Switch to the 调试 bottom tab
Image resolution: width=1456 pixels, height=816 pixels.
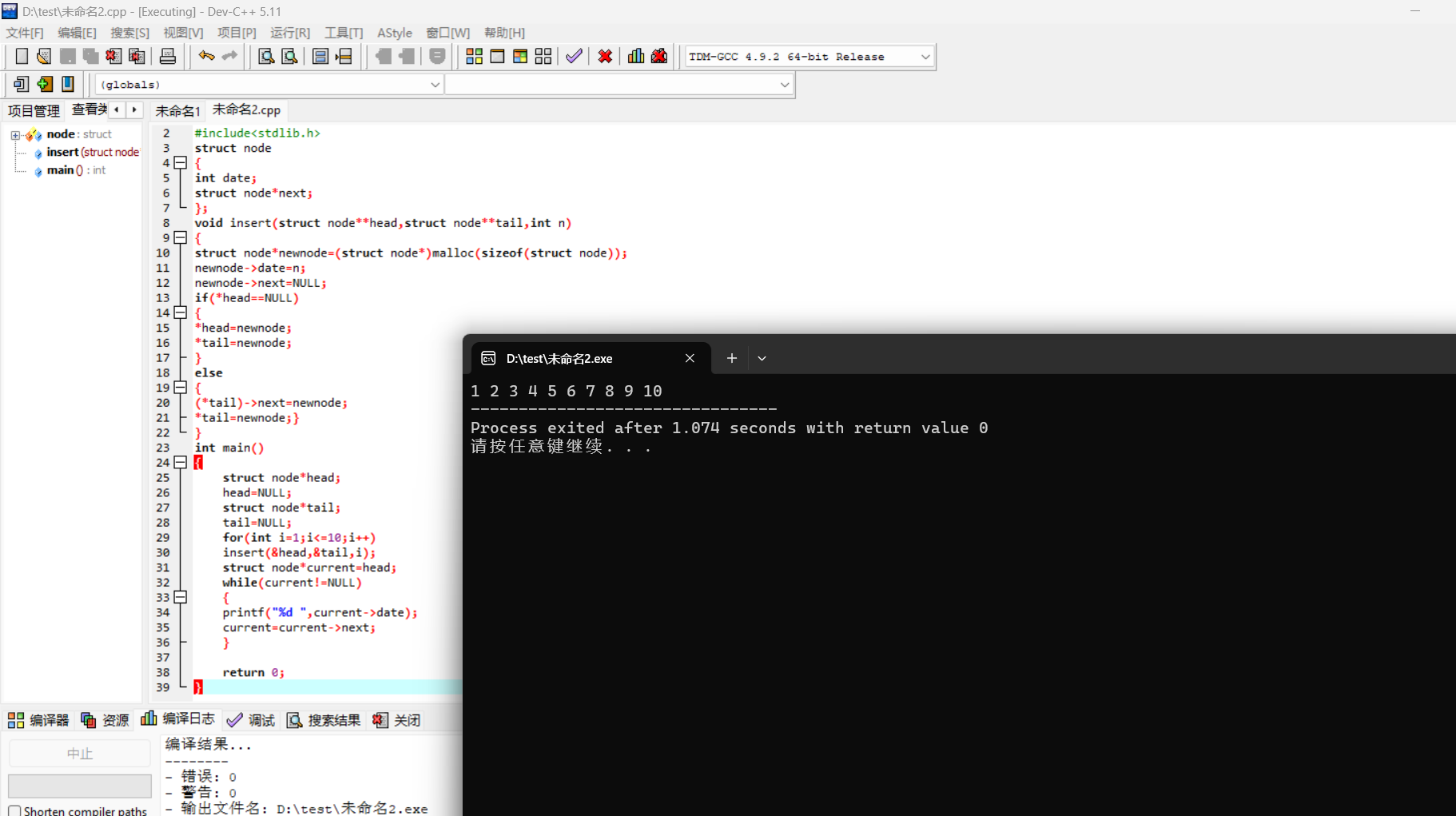click(250, 720)
